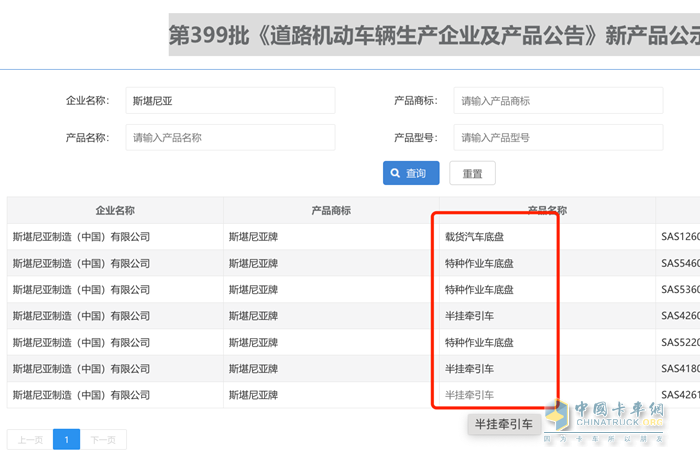Focus the 产品名称 input field
The image size is (700, 467).
(x=230, y=138)
